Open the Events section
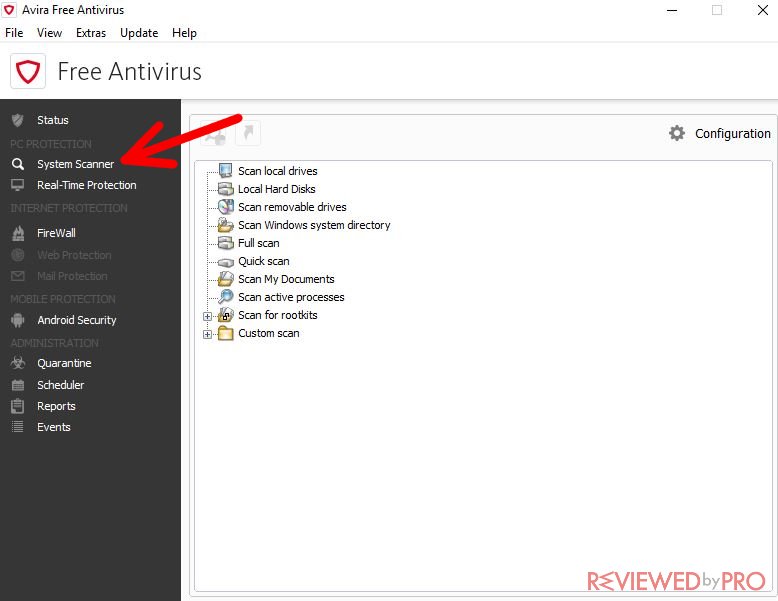The image size is (778, 601). tap(54, 427)
